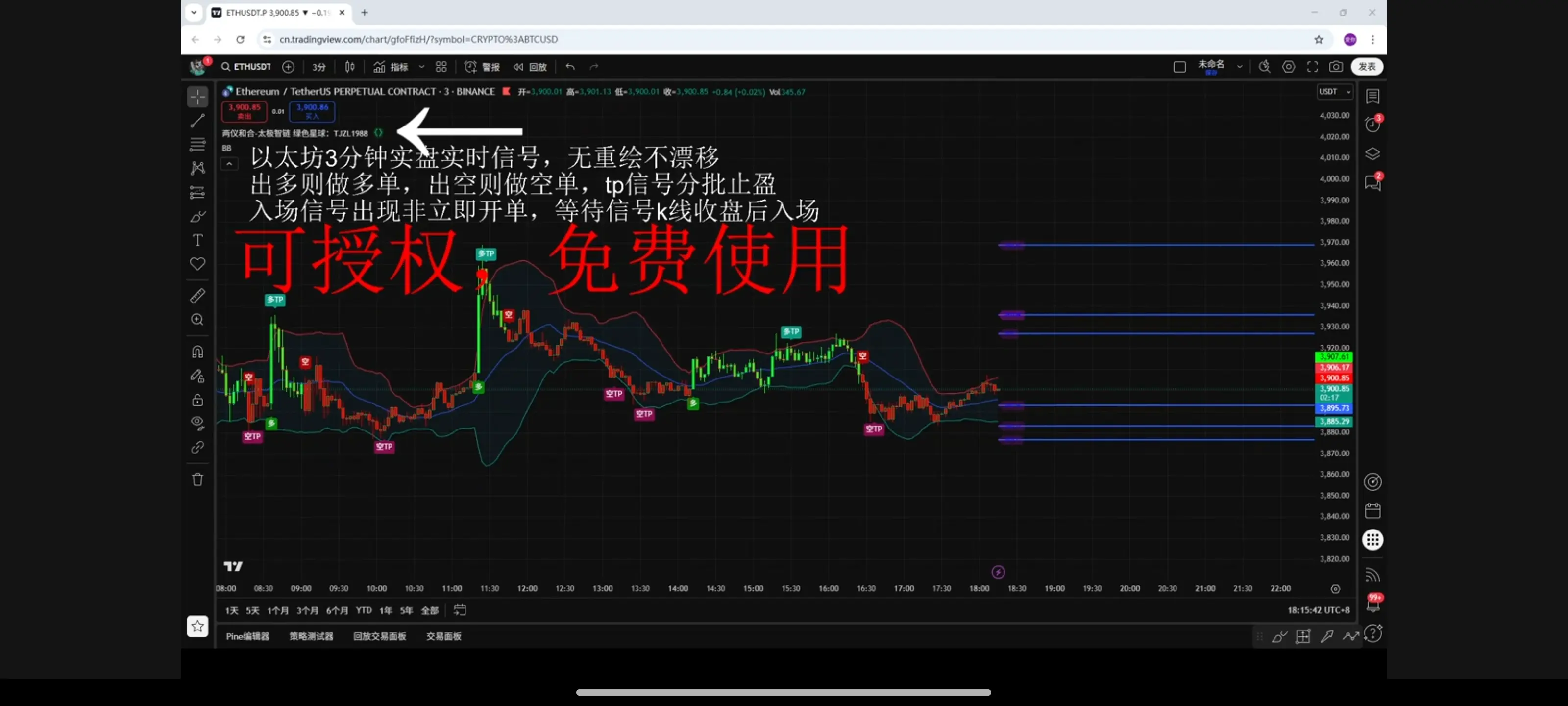The image size is (1568, 706).
Task: Expand the indicators favorites chevron
Action: coord(421,67)
